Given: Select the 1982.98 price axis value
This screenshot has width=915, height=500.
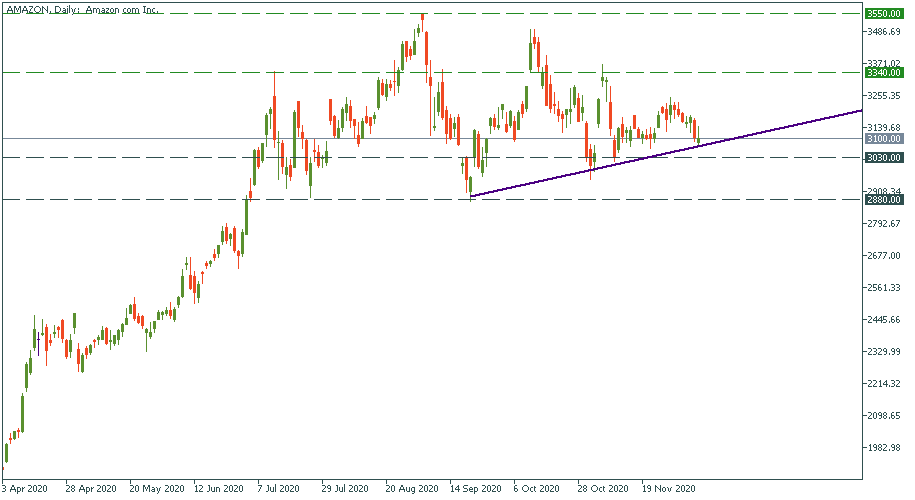Looking at the screenshot, I should [885, 448].
